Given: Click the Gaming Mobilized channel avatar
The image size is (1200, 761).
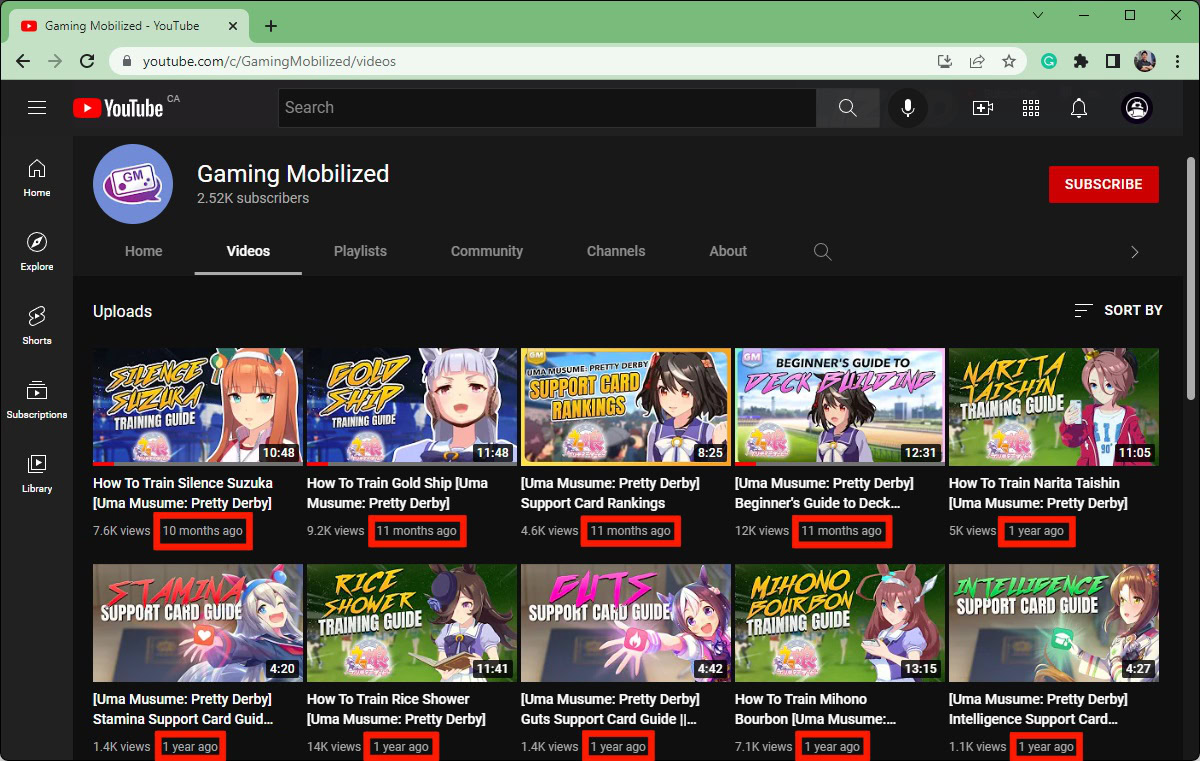Looking at the screenshot, I should pyautogui.click(x=133, y=184).
